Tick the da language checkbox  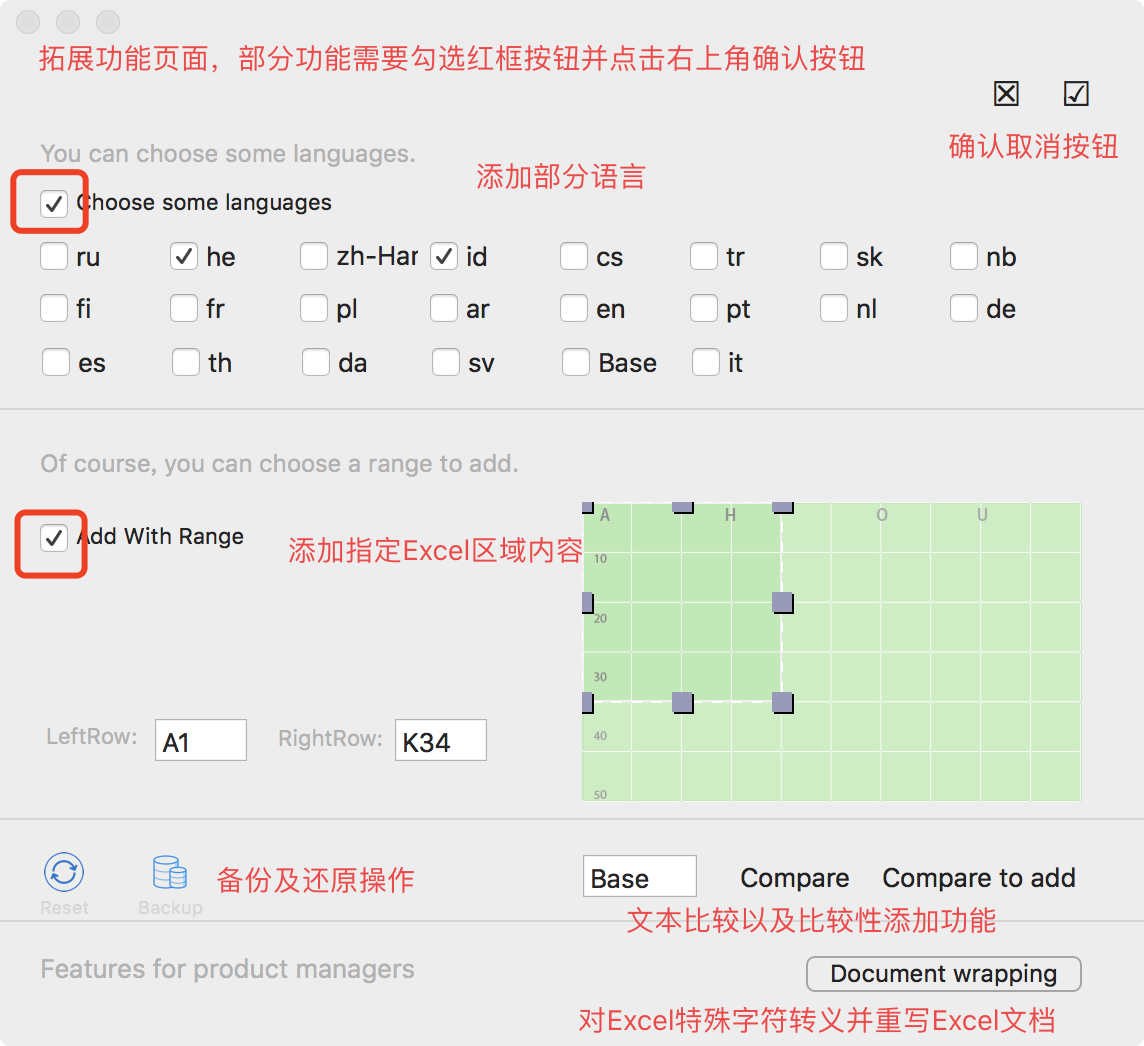[315, 362]
